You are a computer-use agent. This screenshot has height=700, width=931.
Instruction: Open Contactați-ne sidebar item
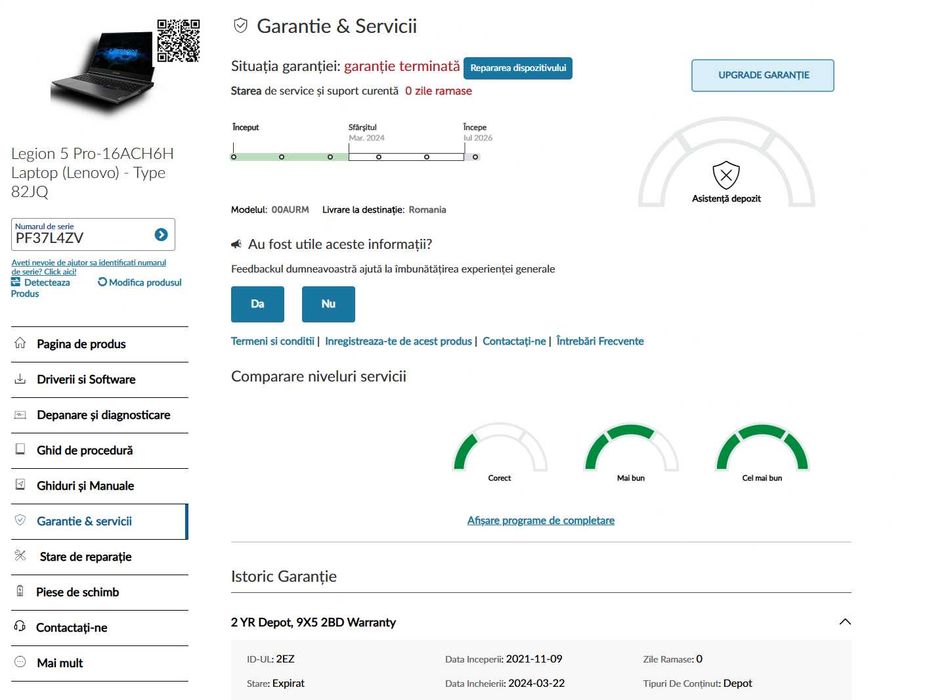(99, 628)
